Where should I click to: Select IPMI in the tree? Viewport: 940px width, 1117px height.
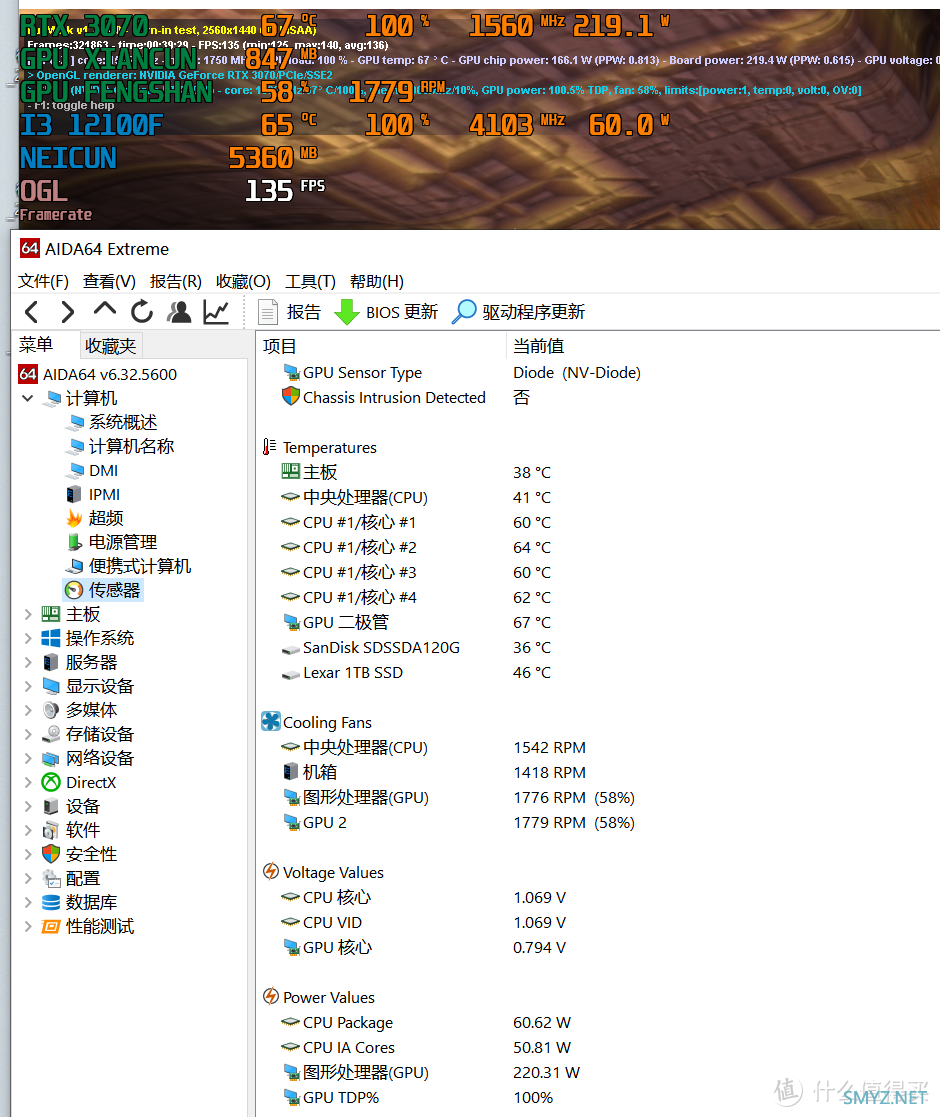[104, 494]
